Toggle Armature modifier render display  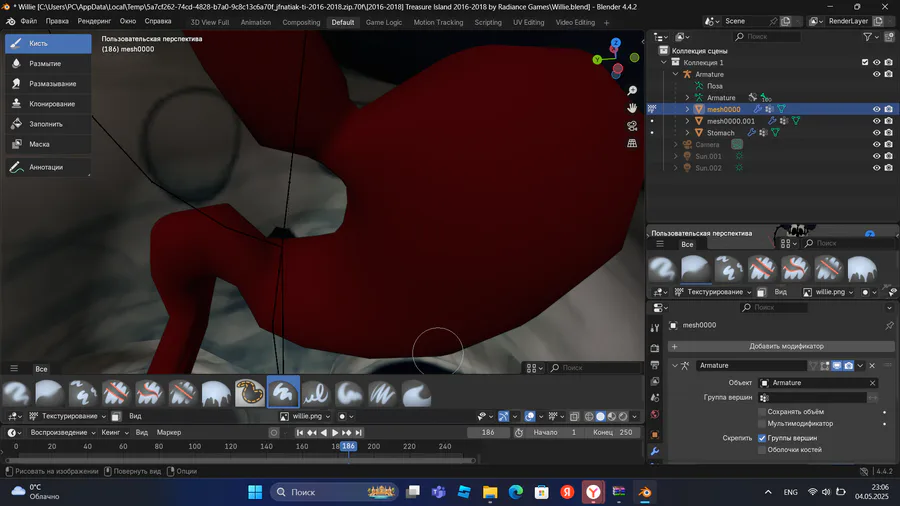[x=848, y=365]
